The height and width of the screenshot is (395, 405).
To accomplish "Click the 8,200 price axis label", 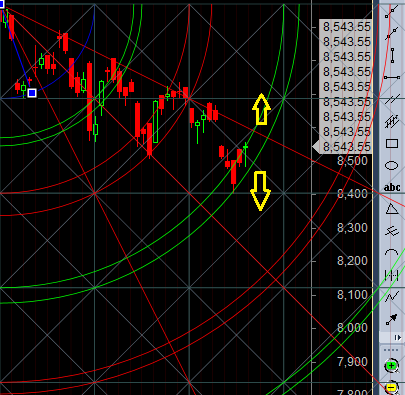I will pos(352,261).
